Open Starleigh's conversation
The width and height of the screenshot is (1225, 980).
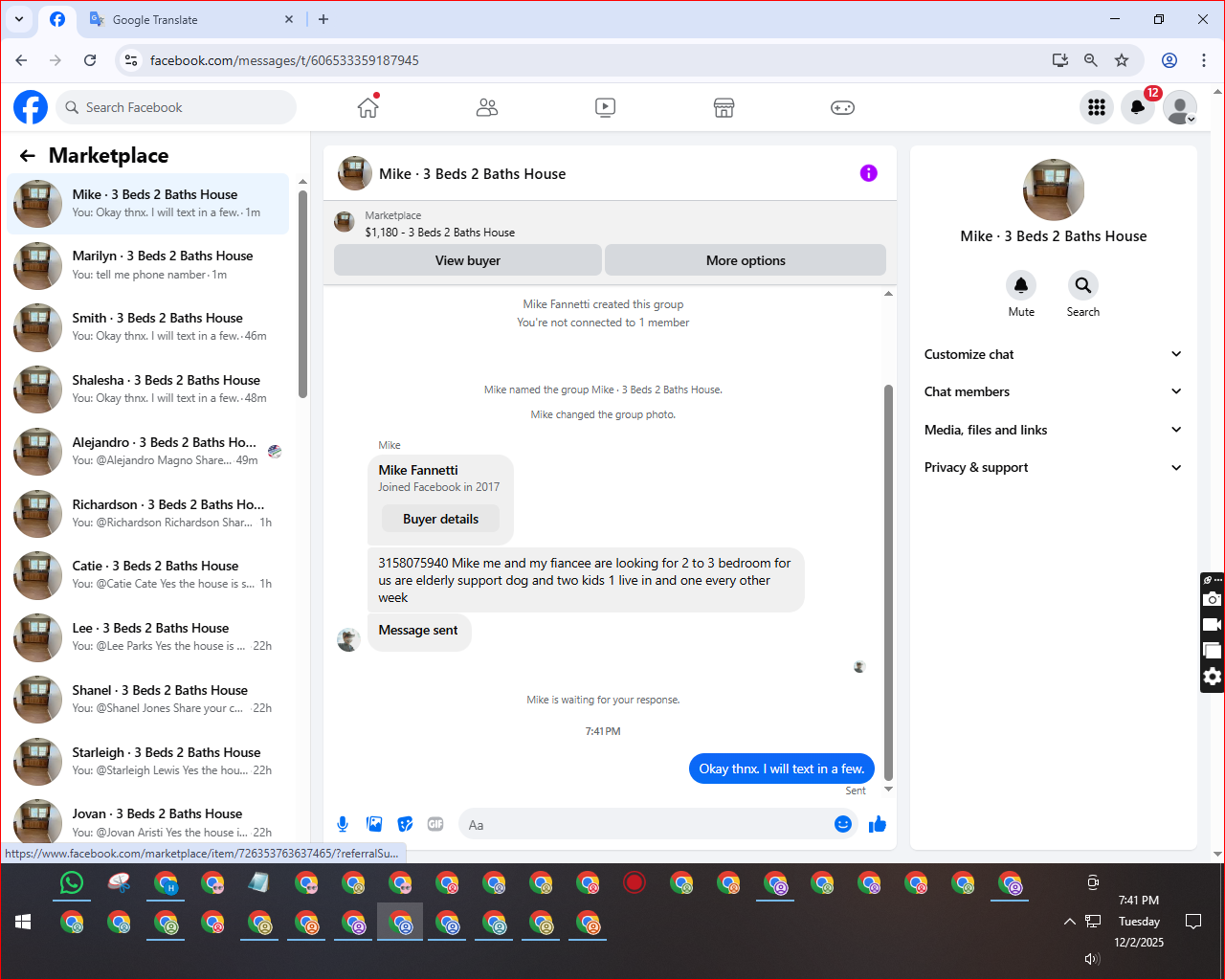pyautogui.click(x=148, y=762)
